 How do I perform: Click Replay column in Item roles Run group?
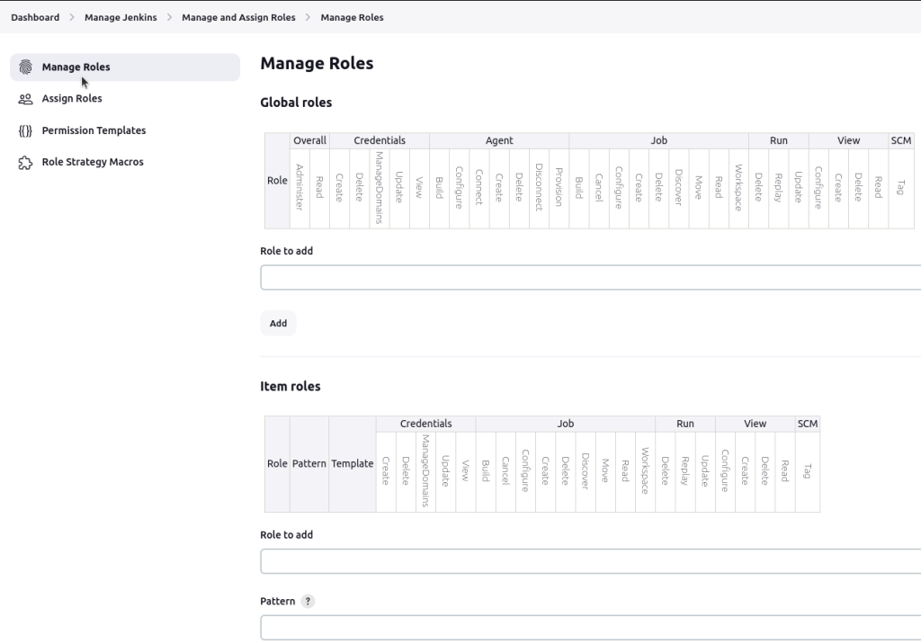pyautogui.click(x=685, y=471)
